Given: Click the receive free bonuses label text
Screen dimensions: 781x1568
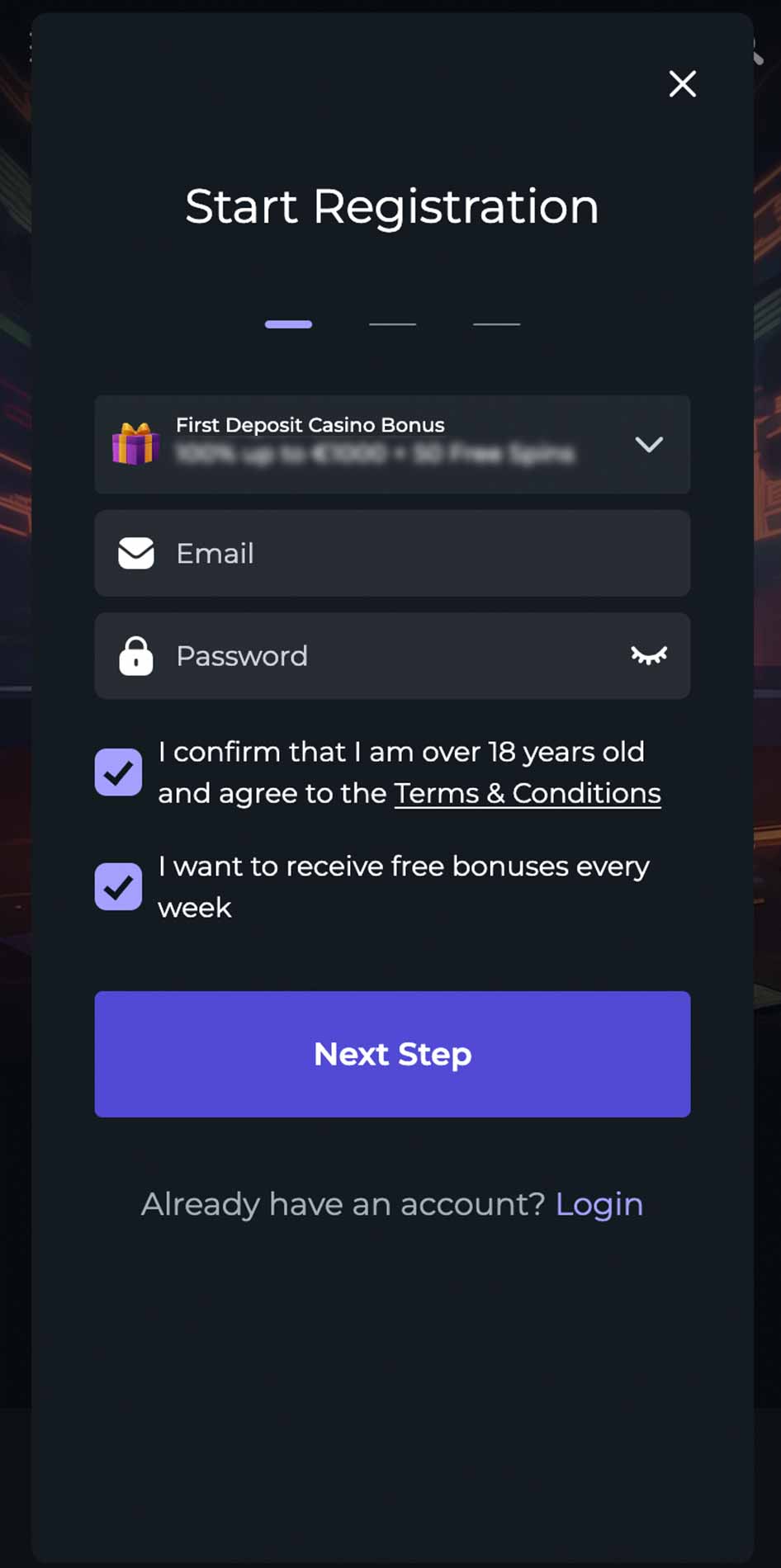Looking at the screenshot, I should coord(404,886).
